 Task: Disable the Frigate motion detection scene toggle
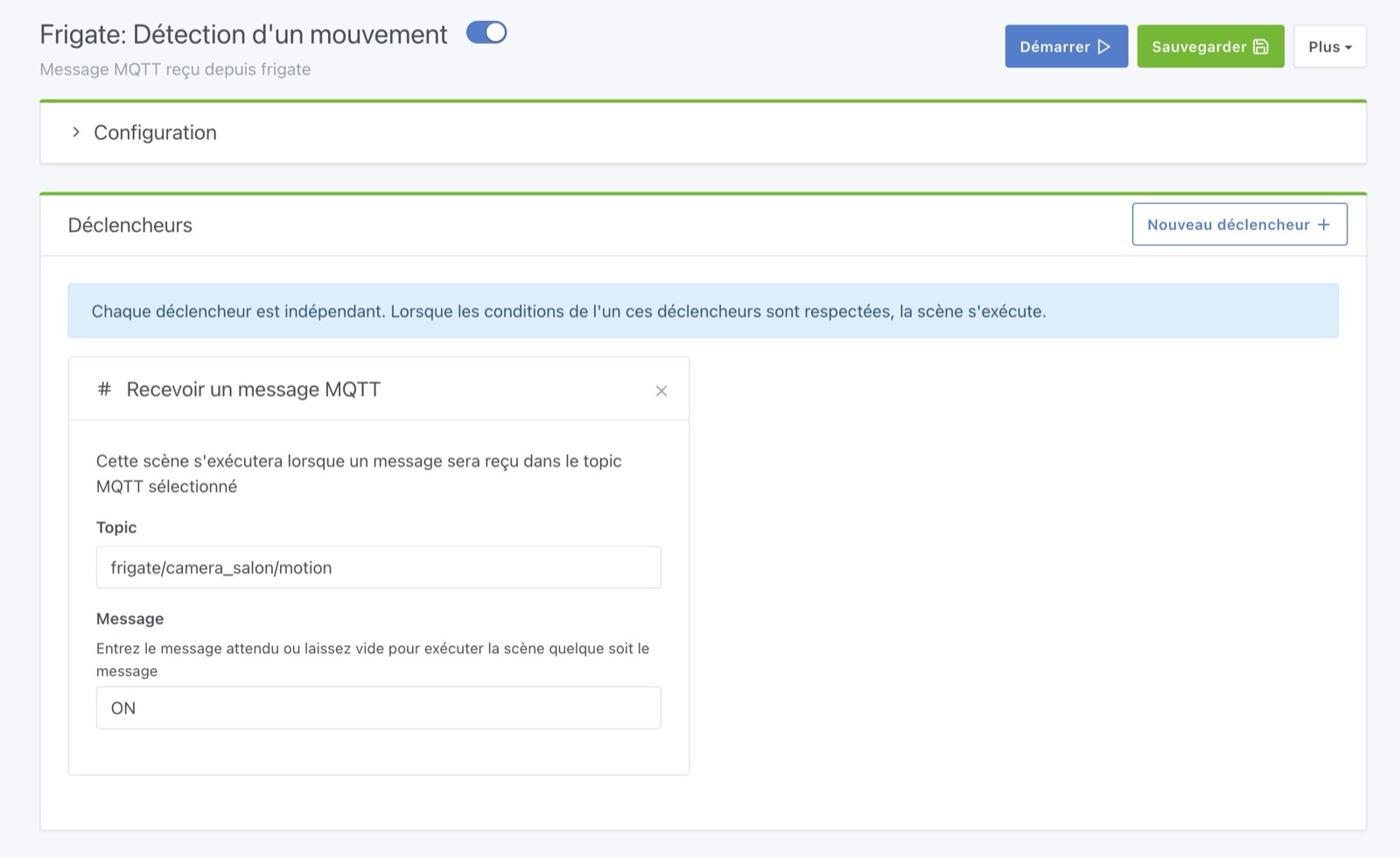(488, 32)
